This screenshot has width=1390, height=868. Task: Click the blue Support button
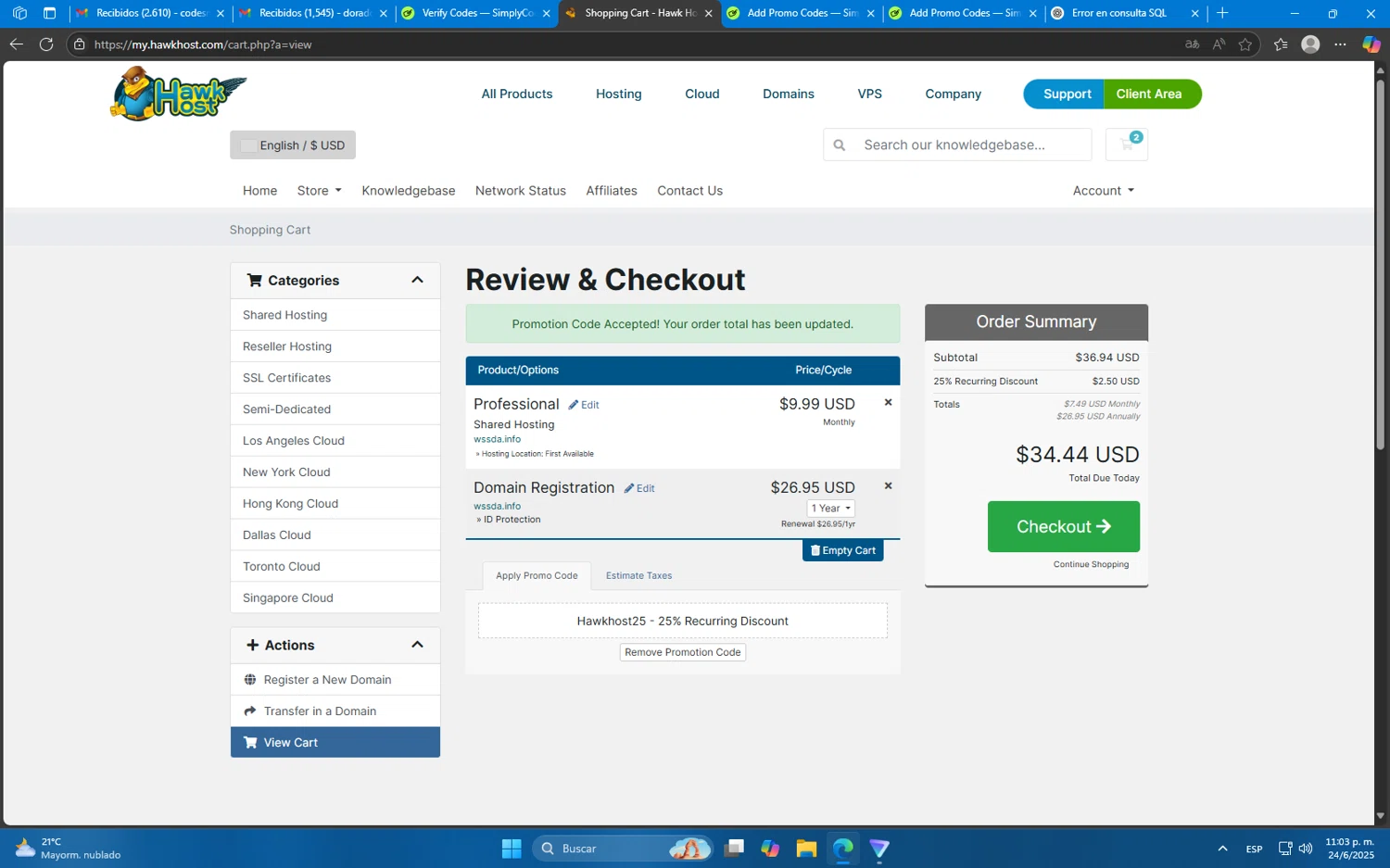tap(1065, 94)
